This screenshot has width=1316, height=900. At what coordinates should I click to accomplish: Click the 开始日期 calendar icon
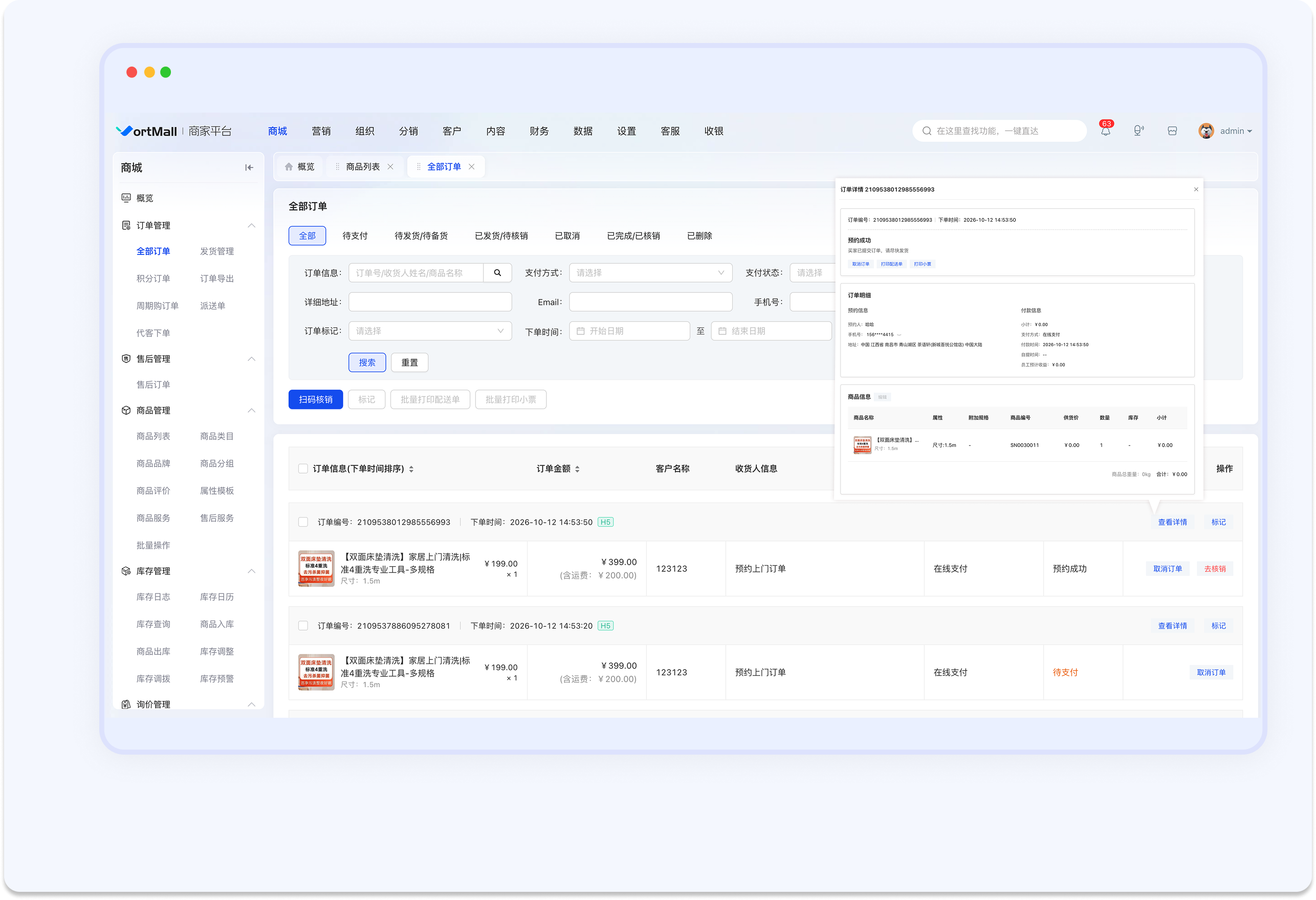580,331
